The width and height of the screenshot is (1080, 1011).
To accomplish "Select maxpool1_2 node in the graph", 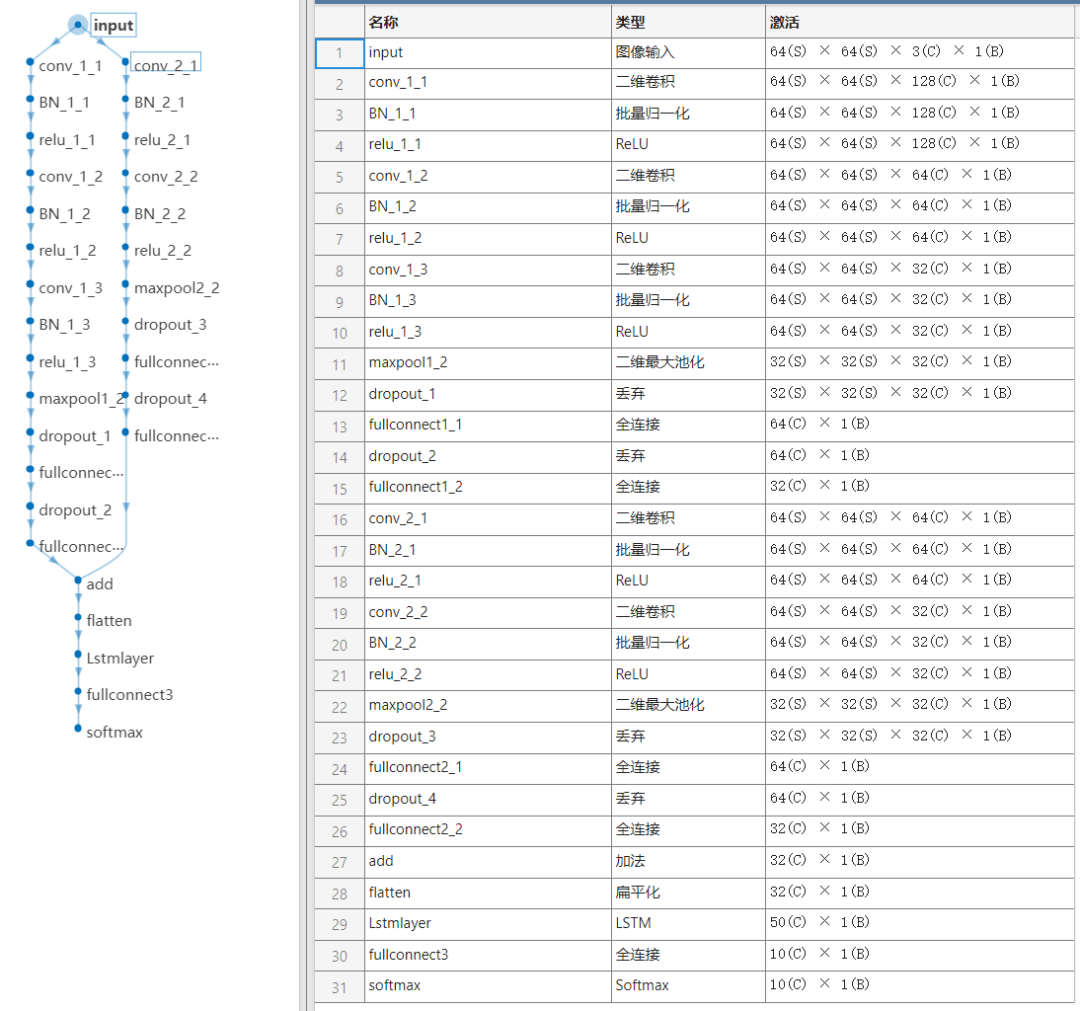I will point(81,399).
